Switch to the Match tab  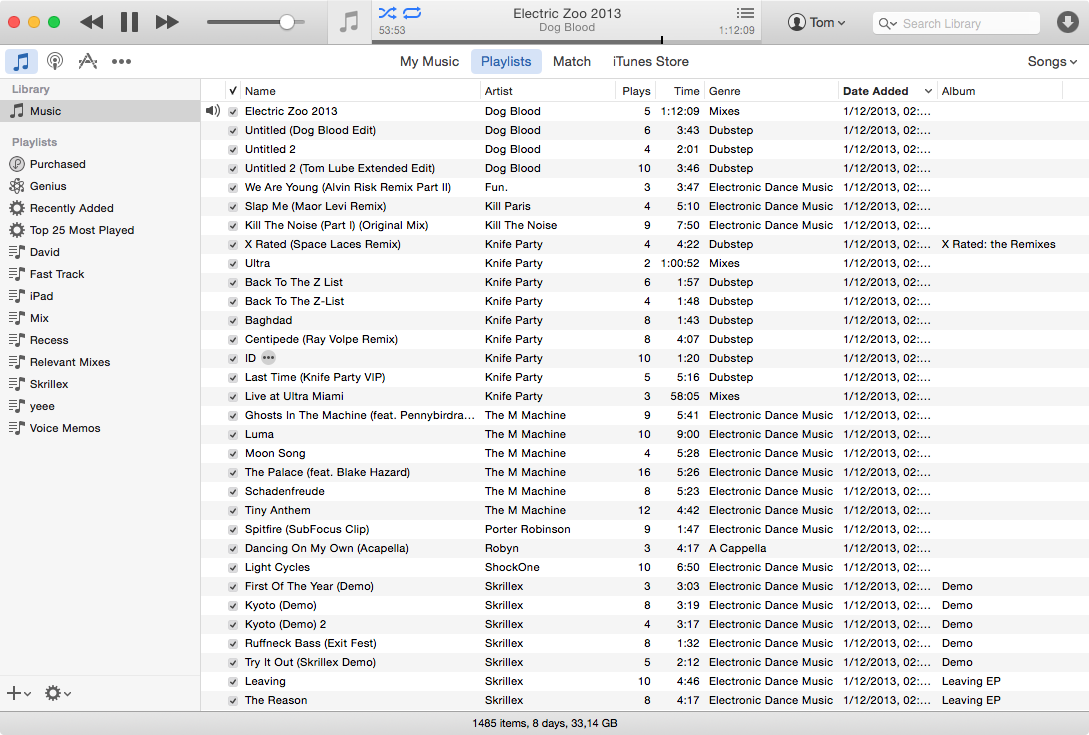click(x=572, y=61)
